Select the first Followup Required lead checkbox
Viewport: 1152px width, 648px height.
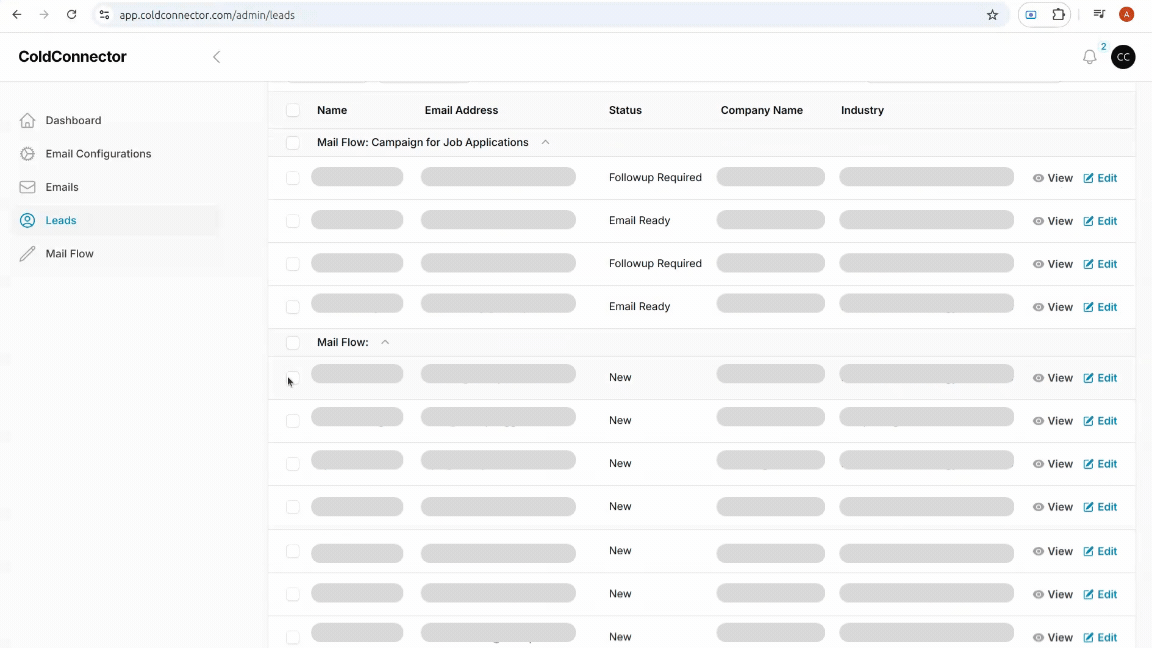293,178
